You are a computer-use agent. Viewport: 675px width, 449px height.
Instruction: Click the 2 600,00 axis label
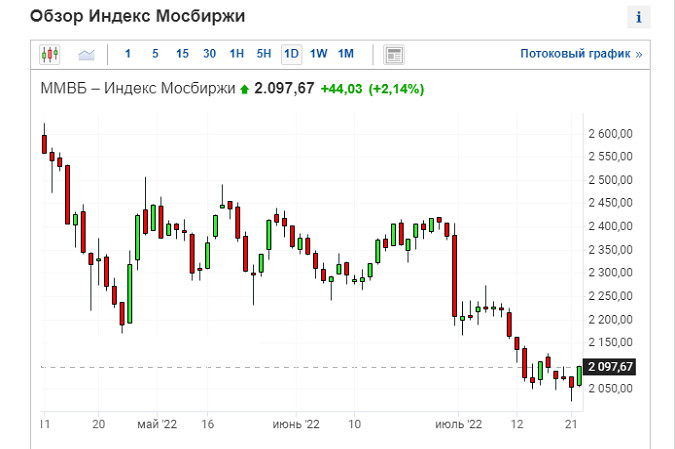coord(610,134)
